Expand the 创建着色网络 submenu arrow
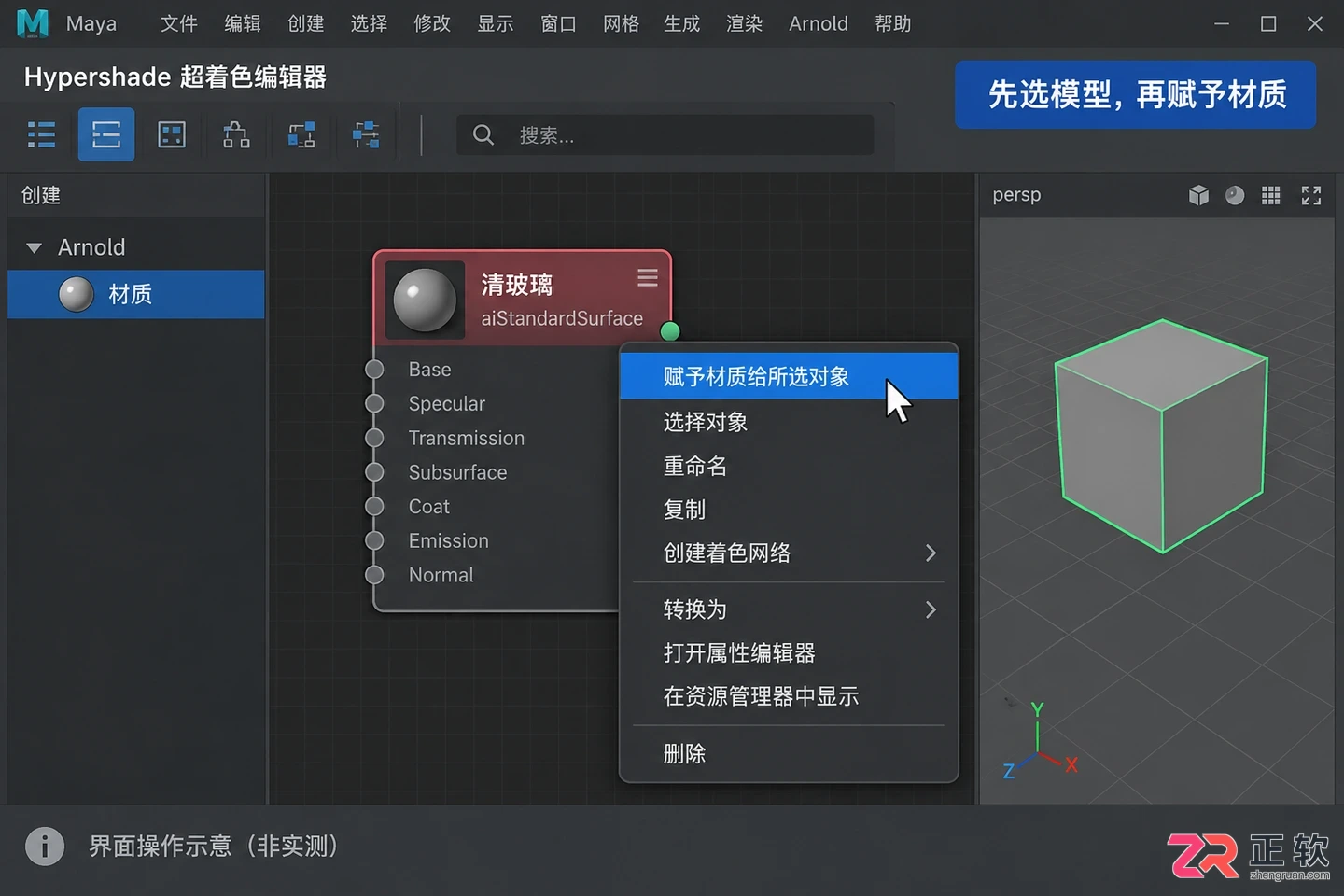Viewport: 1344px width, 896px height. 931,553
